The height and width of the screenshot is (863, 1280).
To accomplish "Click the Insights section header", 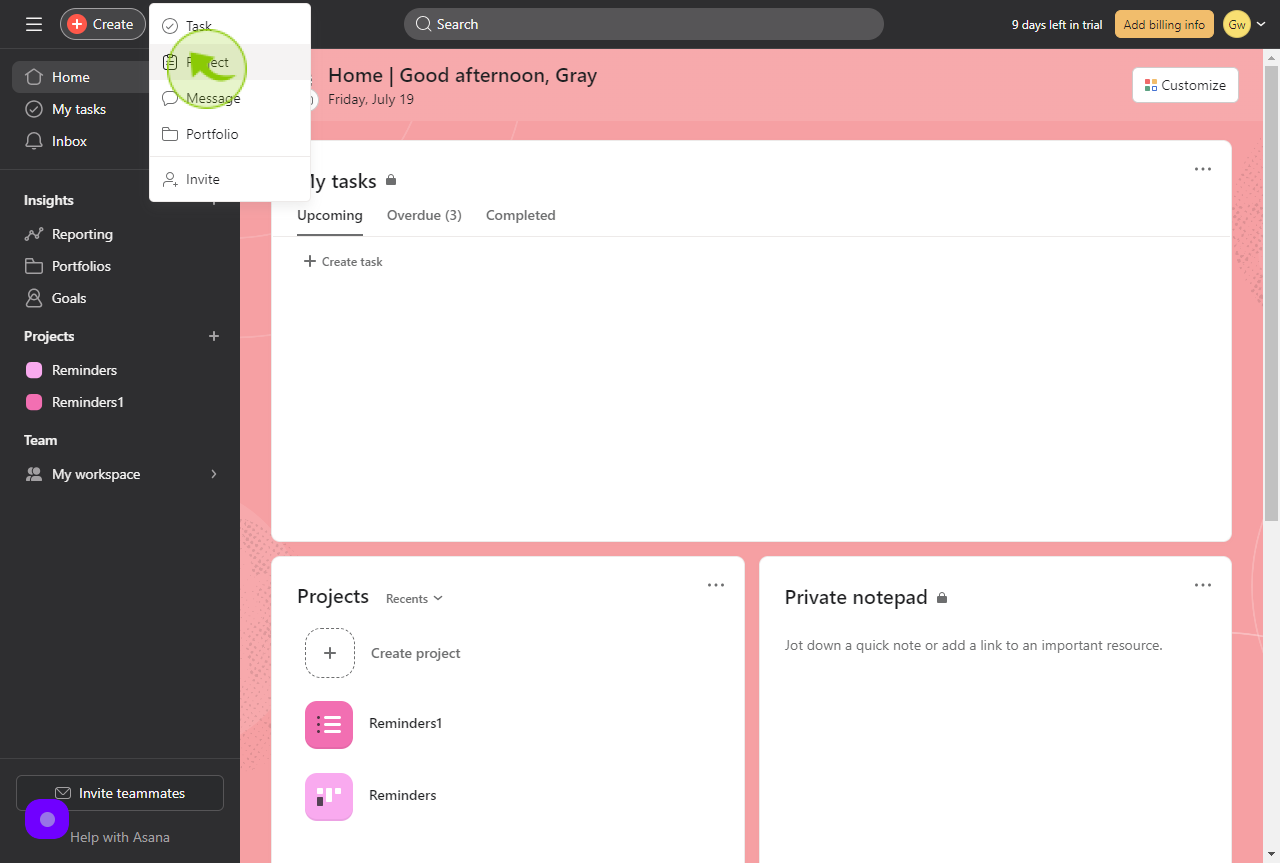I will point(49,200).
